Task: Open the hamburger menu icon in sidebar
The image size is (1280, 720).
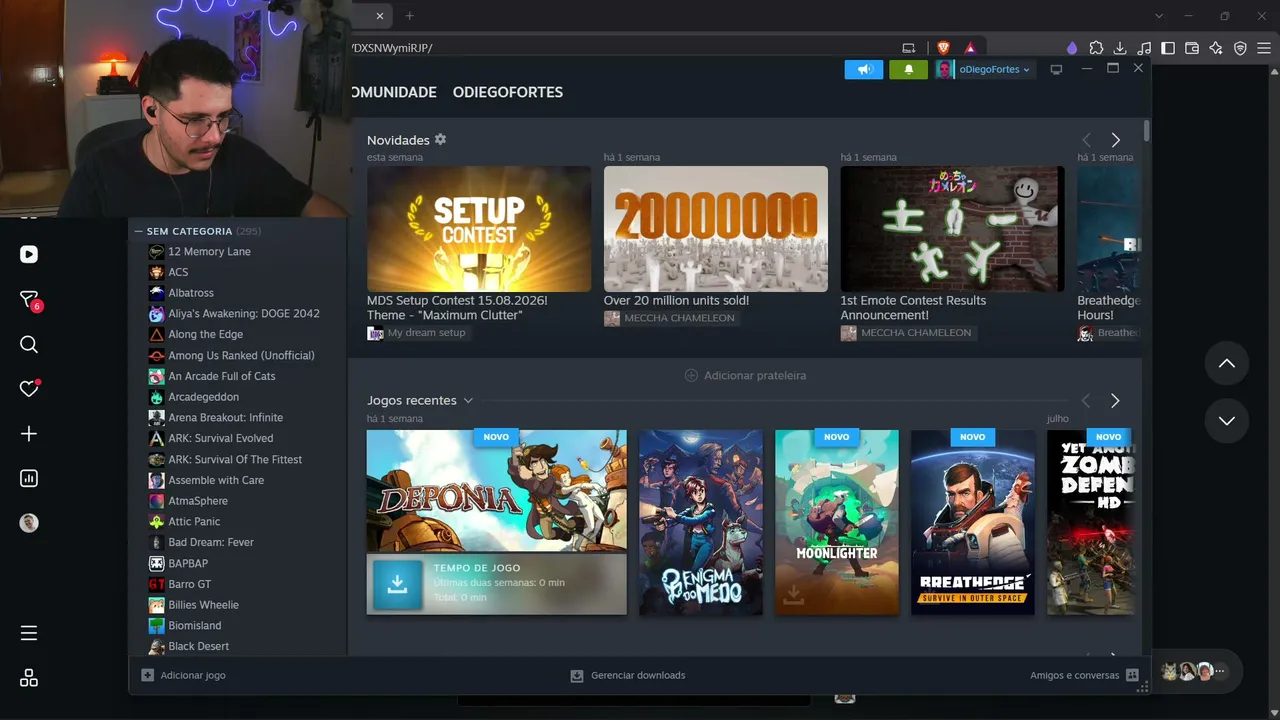Action: click(29, 633)
